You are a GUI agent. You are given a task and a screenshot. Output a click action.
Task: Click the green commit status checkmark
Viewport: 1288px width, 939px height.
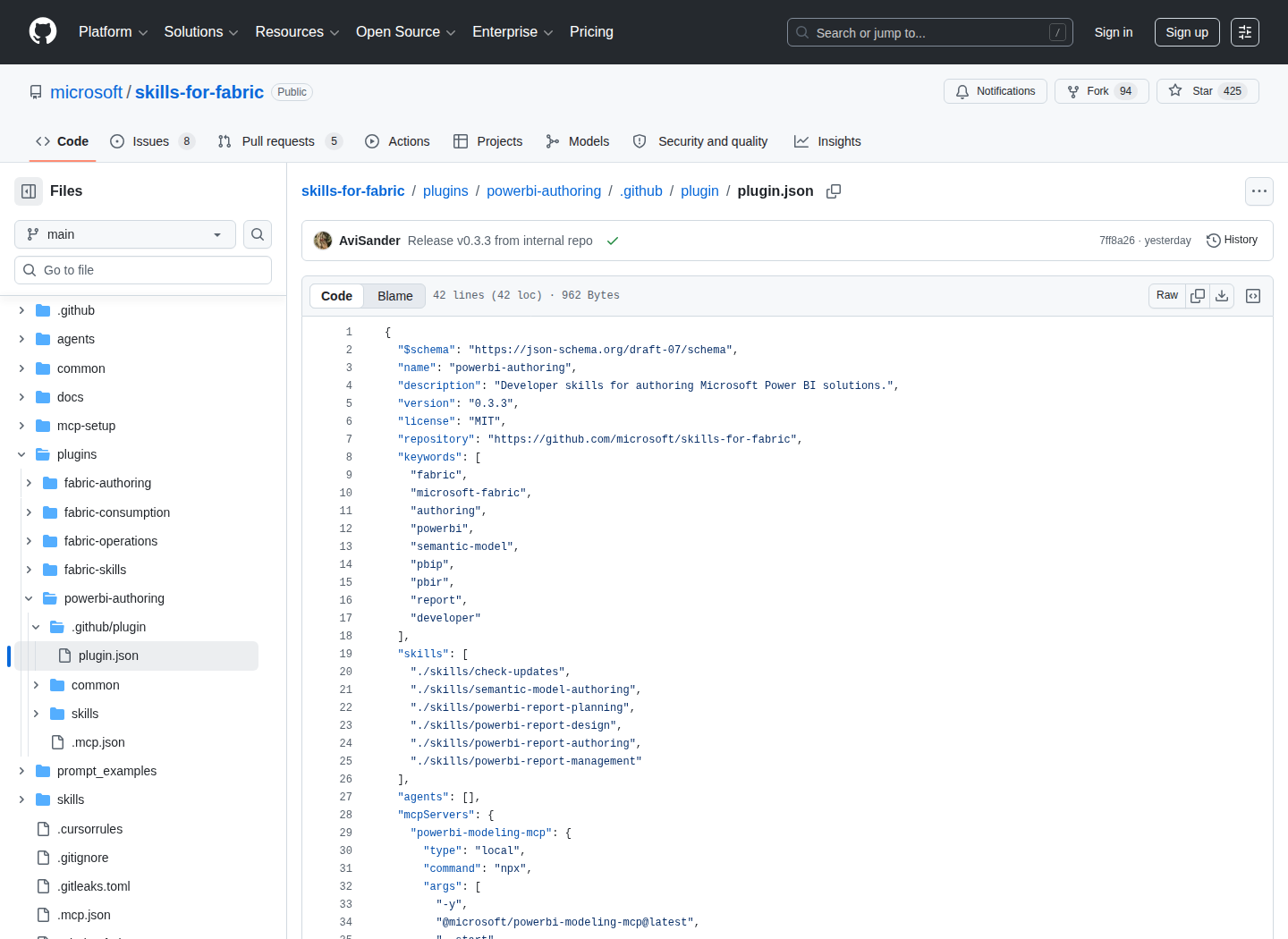tap(613, 241)
